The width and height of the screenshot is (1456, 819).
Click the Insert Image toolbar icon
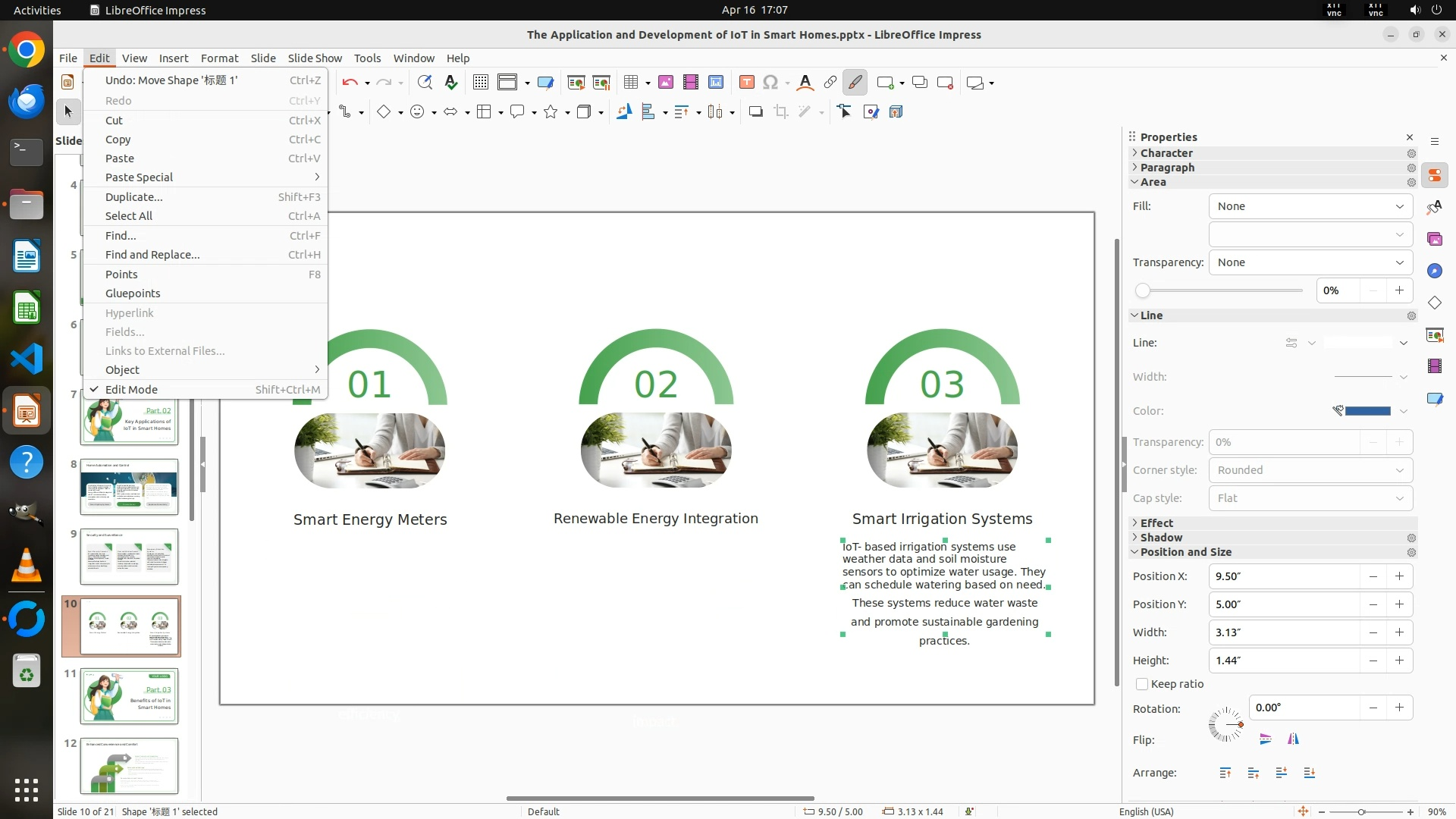click(665, 83)
